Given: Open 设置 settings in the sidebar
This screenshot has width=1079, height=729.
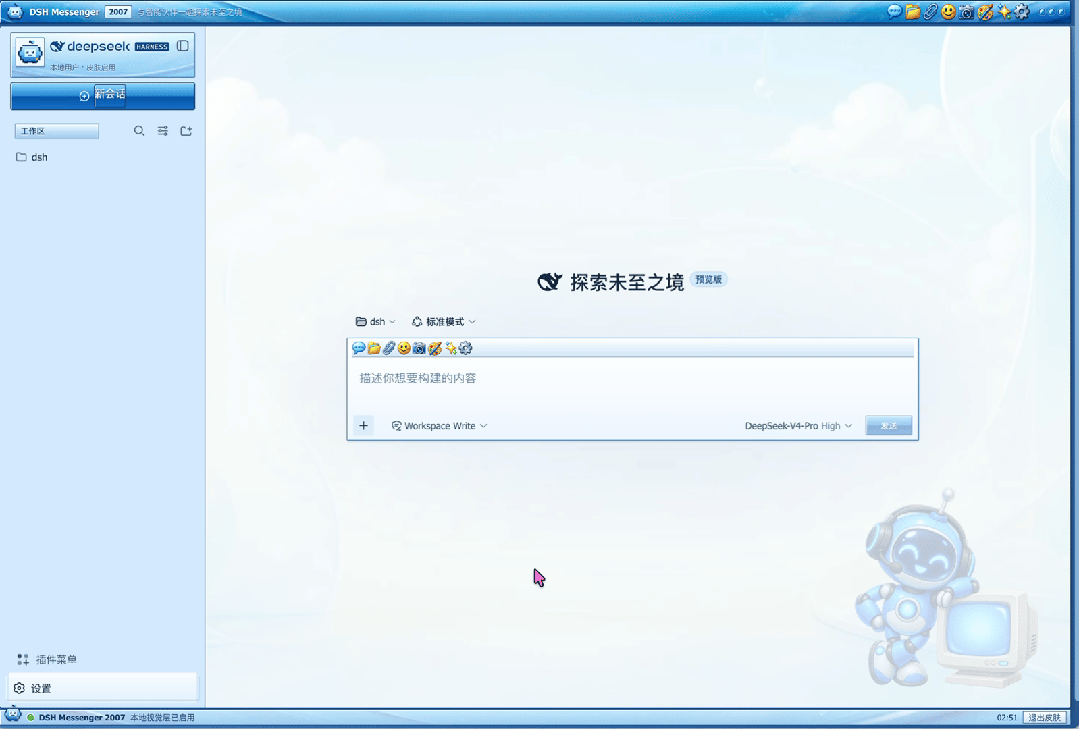Looking at the screenshot, I should click(x=103, y=688).
